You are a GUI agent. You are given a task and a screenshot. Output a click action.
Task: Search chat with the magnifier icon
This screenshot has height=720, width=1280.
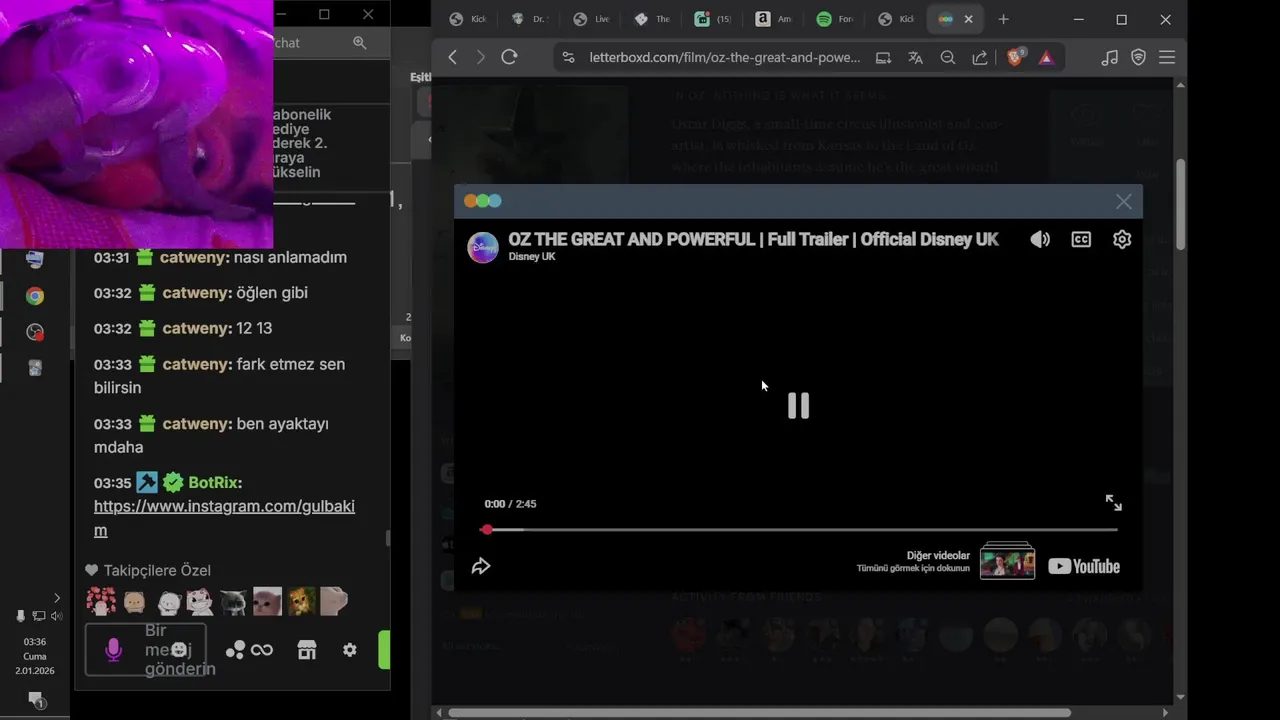click(x=360, y=43)
